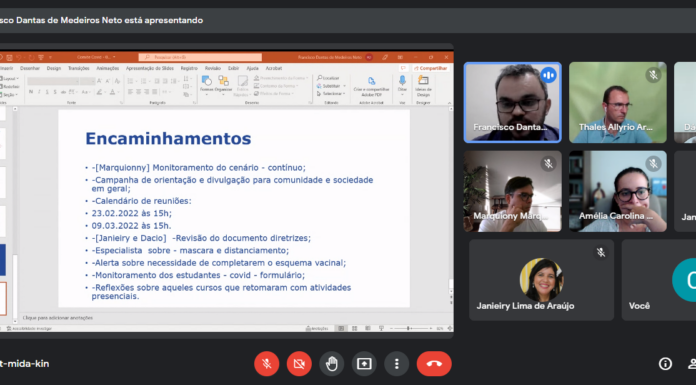The image size is (696, 385).
Task: Select Francisco Dantas video tile
Action: pyautogui.click(x=512, y=102)
